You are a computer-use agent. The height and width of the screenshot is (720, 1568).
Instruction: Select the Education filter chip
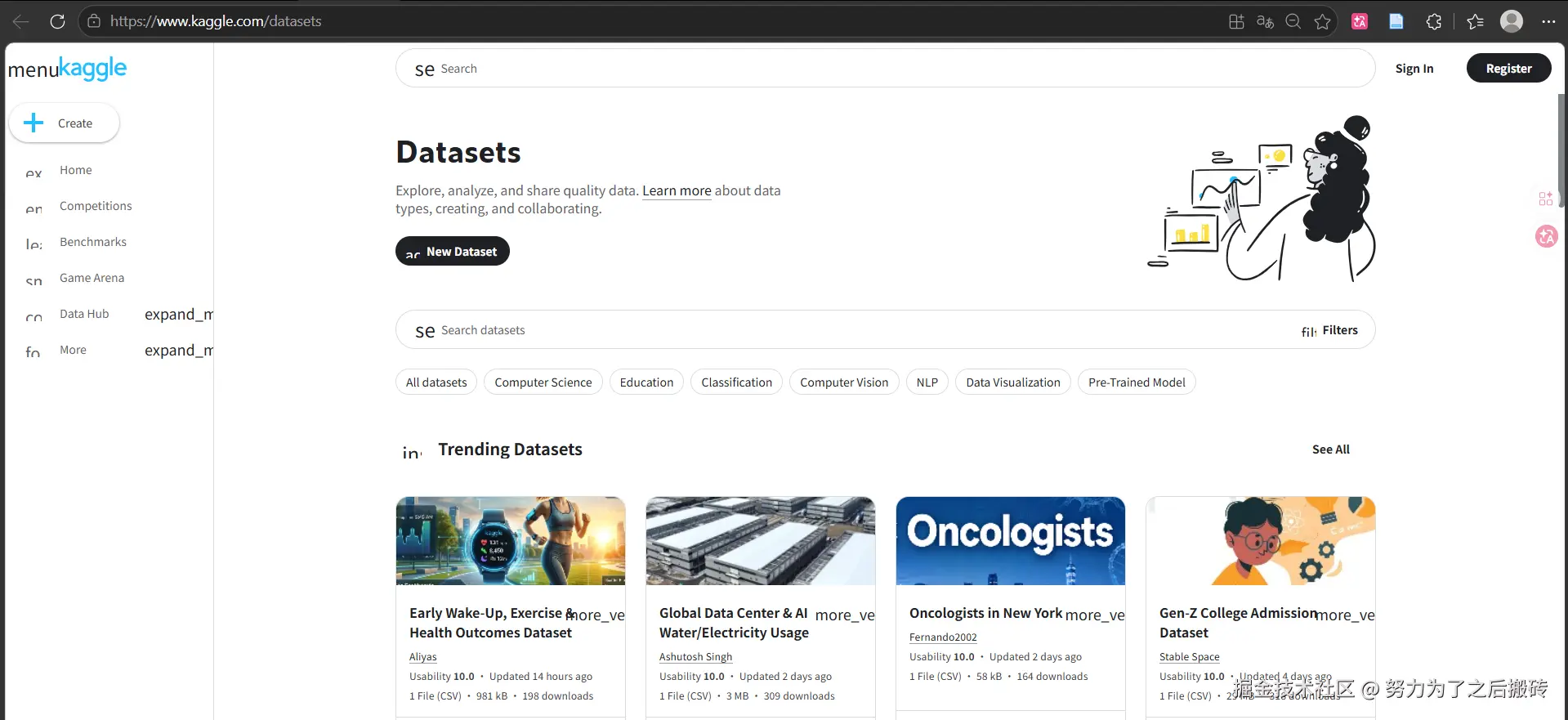point(646,382)
